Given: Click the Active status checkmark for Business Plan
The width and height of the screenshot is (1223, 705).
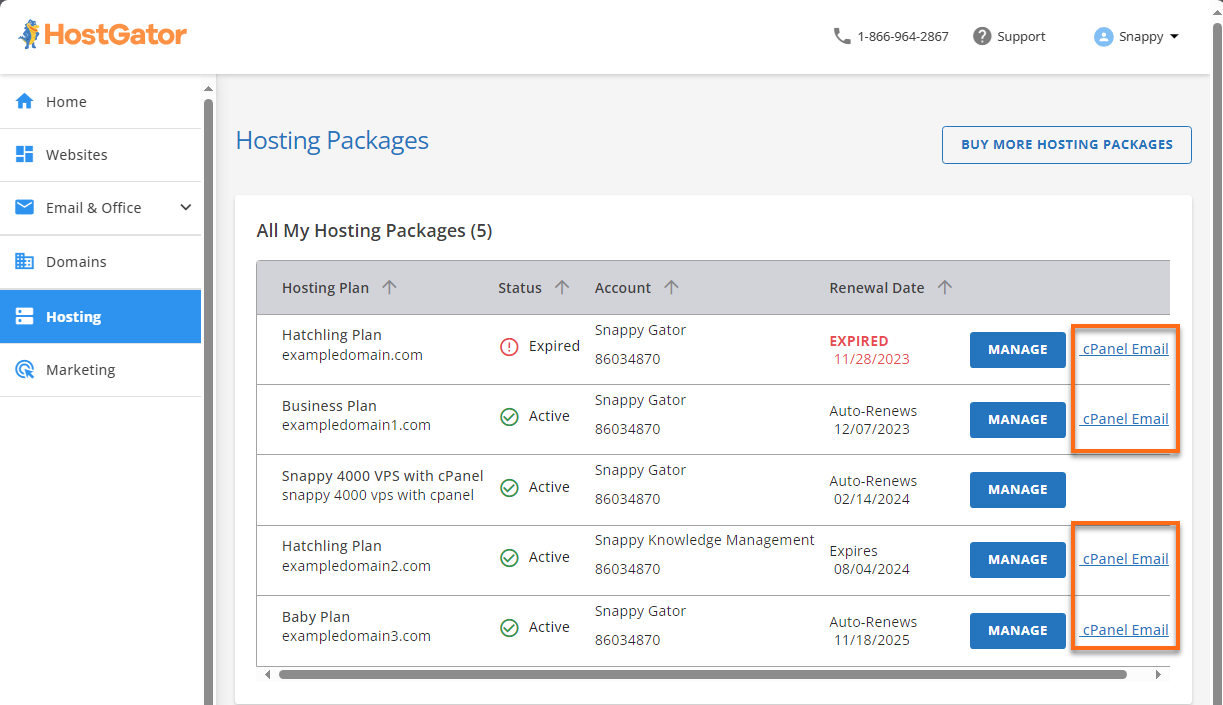Looking at the screenshot, I should (x=509, y=416).
